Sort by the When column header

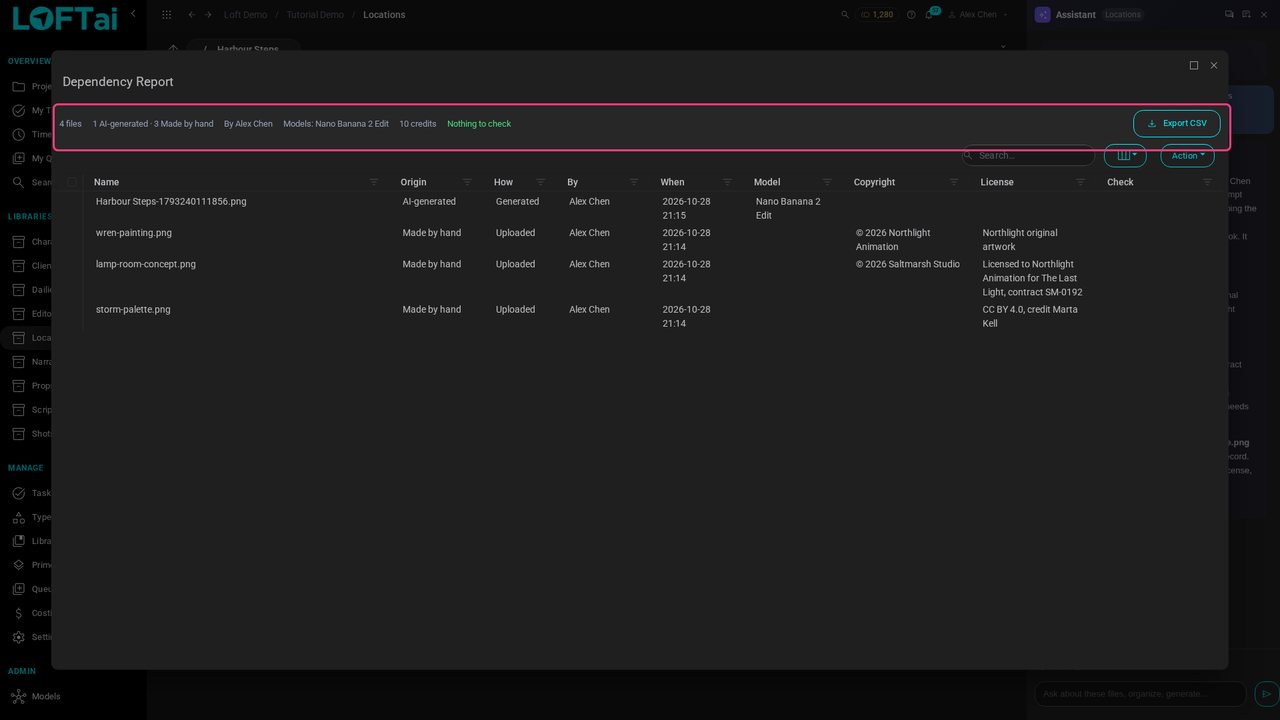click(672, 182)
